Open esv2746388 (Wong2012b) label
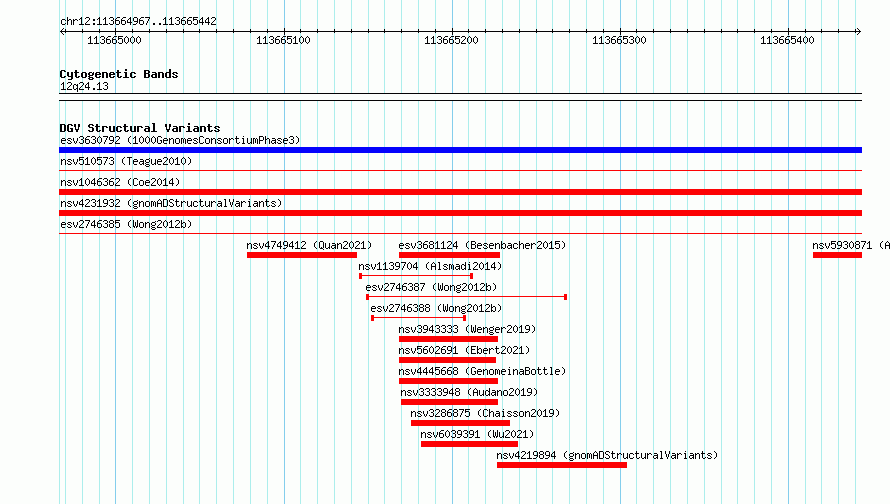This screenshot has height=504, width=890. tap(436, 308)
